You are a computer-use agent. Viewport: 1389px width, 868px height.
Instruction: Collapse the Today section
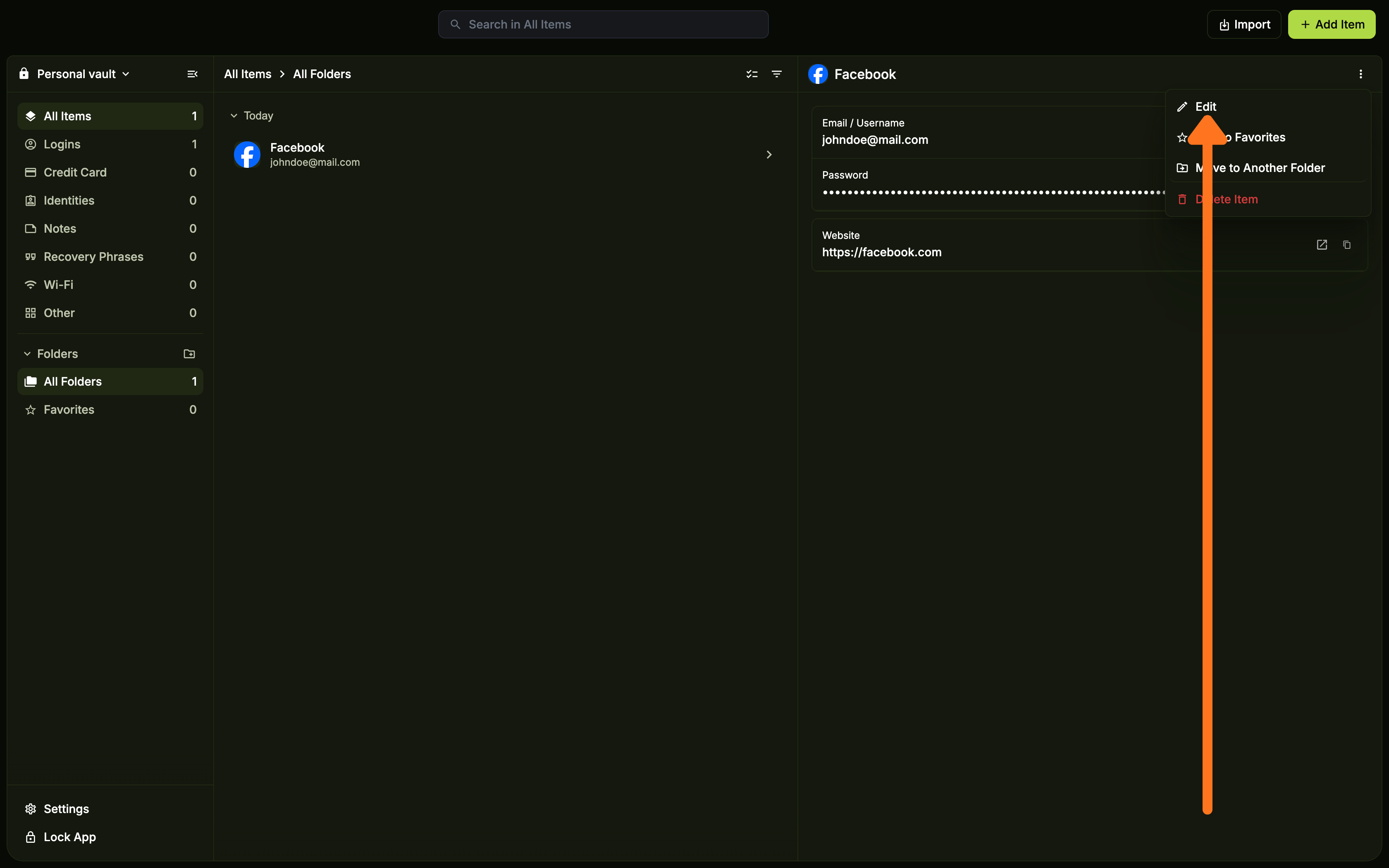point(234,116)
